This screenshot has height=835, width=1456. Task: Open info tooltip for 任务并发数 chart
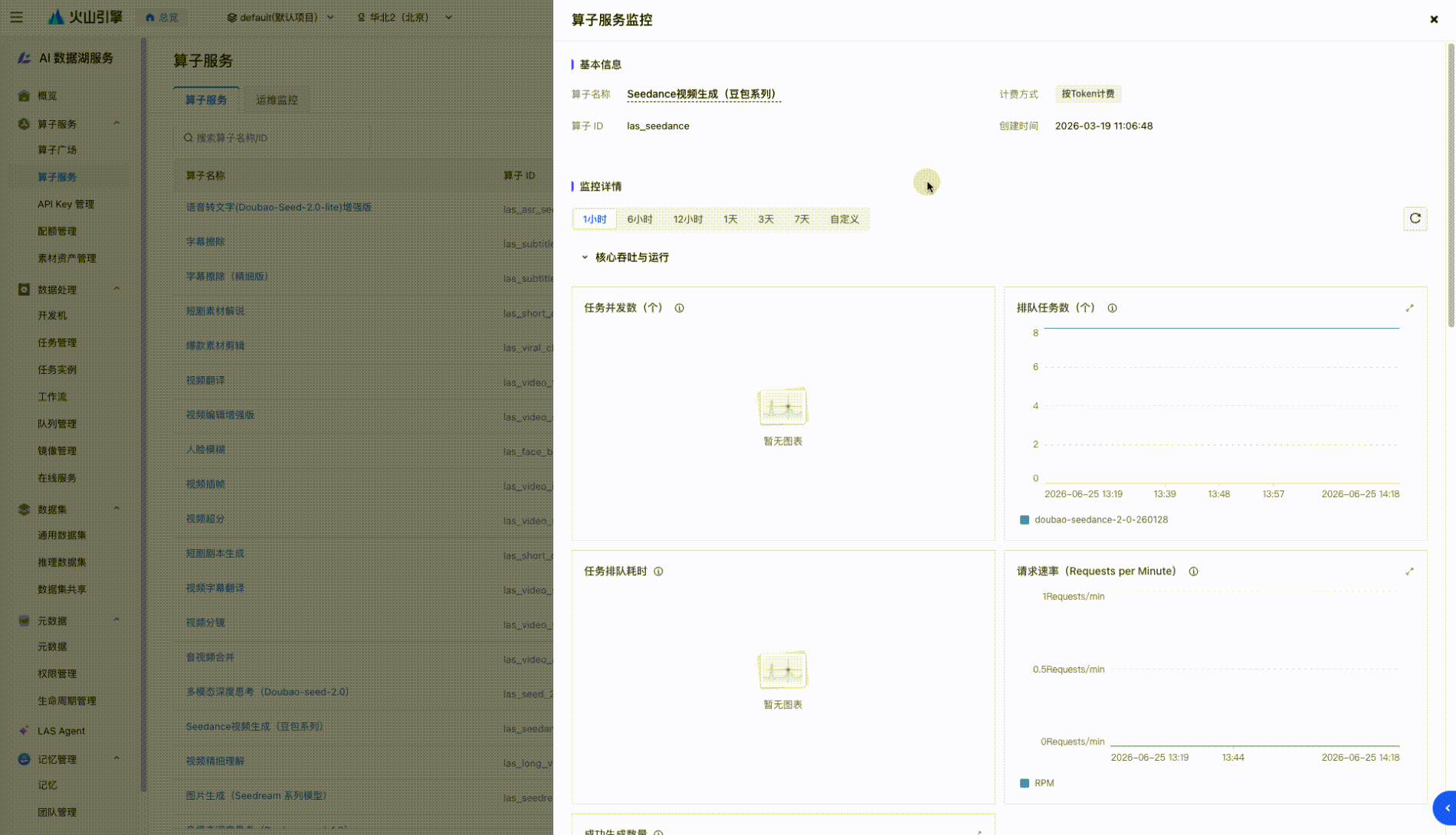679,308
